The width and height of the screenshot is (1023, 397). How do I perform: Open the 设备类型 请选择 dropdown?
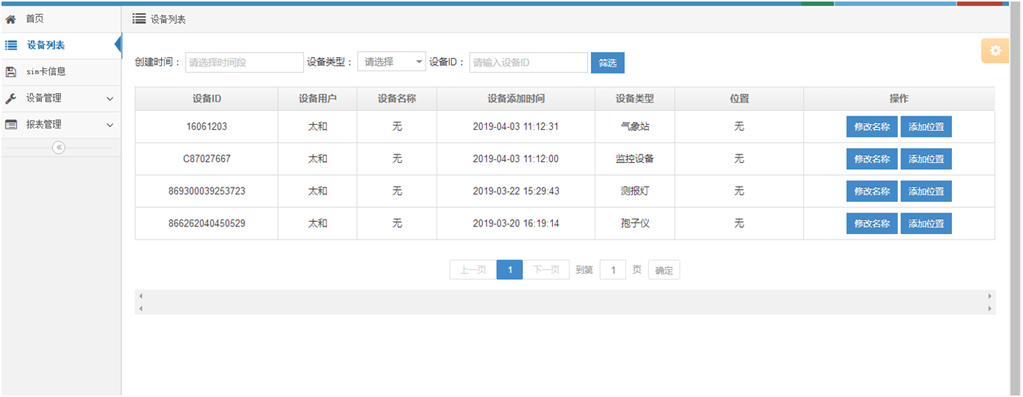click(391, 63)
